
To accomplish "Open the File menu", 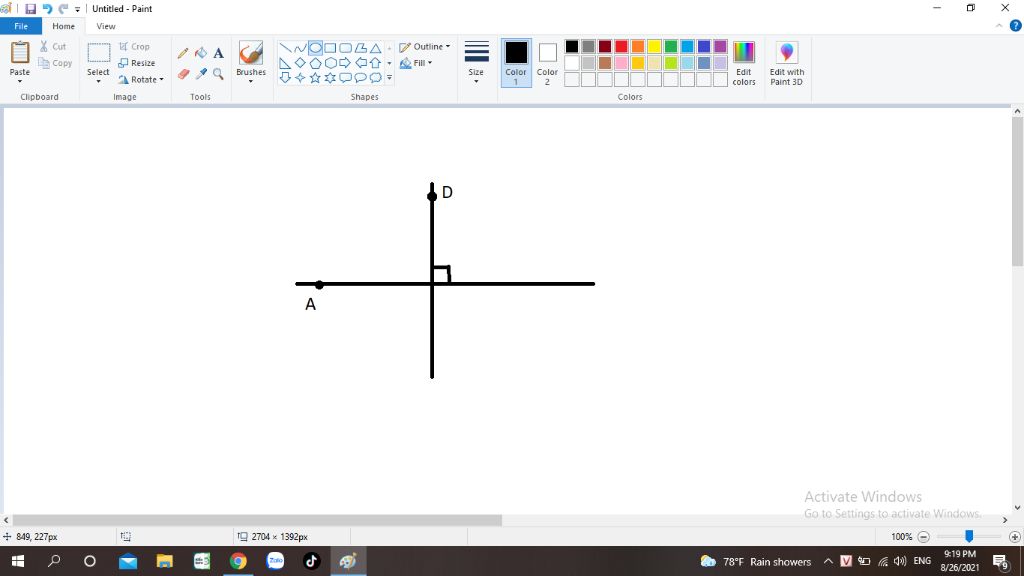I will tap(21, 26).
